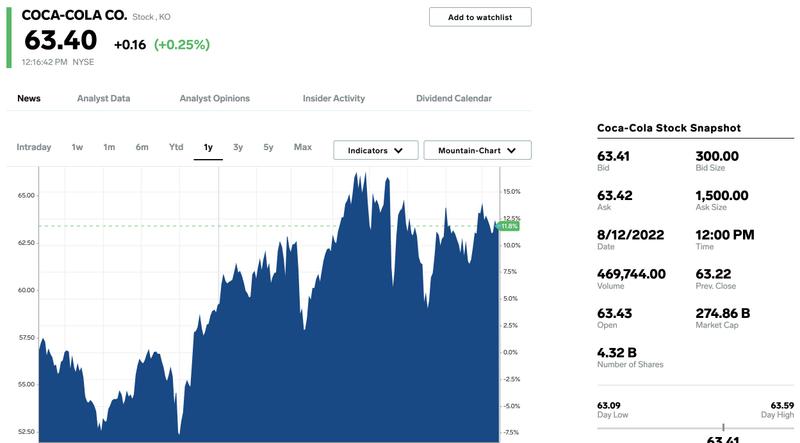
Task: View the Dividend Calendar tab
Action: point(454,99)
